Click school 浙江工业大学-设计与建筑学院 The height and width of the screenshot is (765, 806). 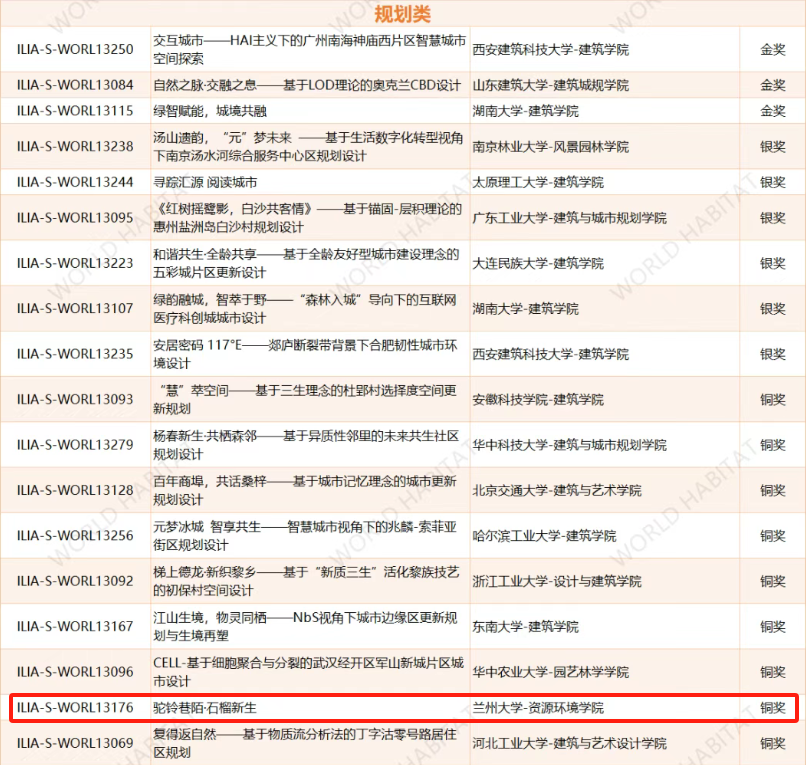coord(557,581)
